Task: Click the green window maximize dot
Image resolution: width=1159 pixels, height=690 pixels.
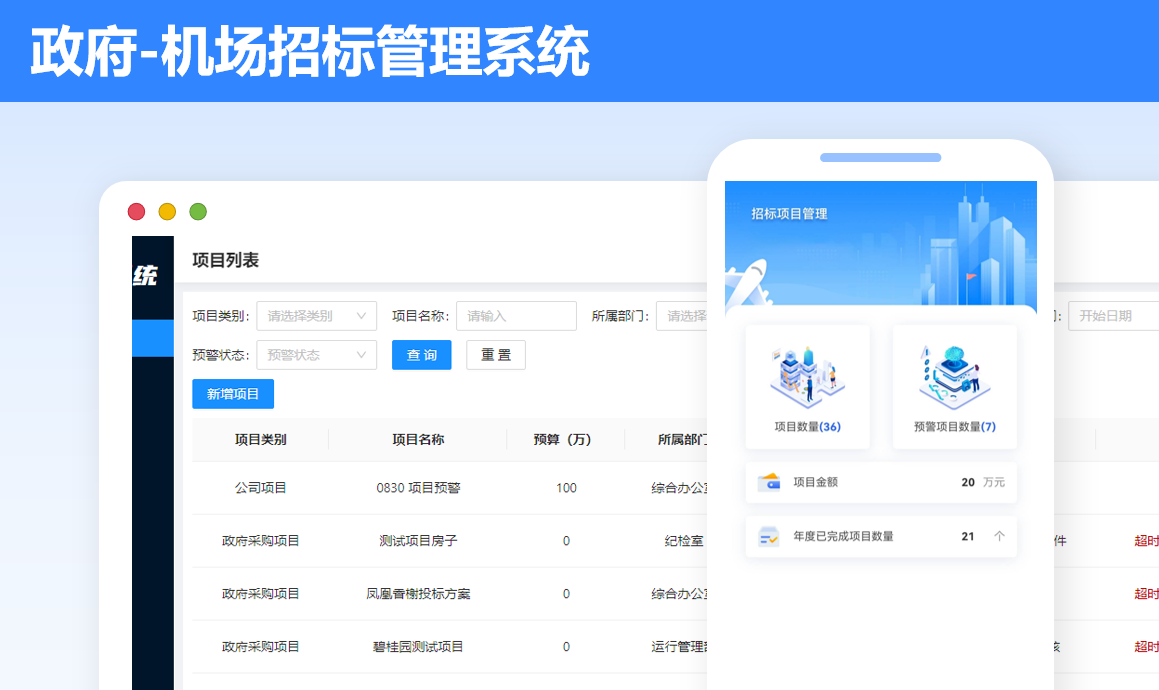Action: tap(198, 212)
